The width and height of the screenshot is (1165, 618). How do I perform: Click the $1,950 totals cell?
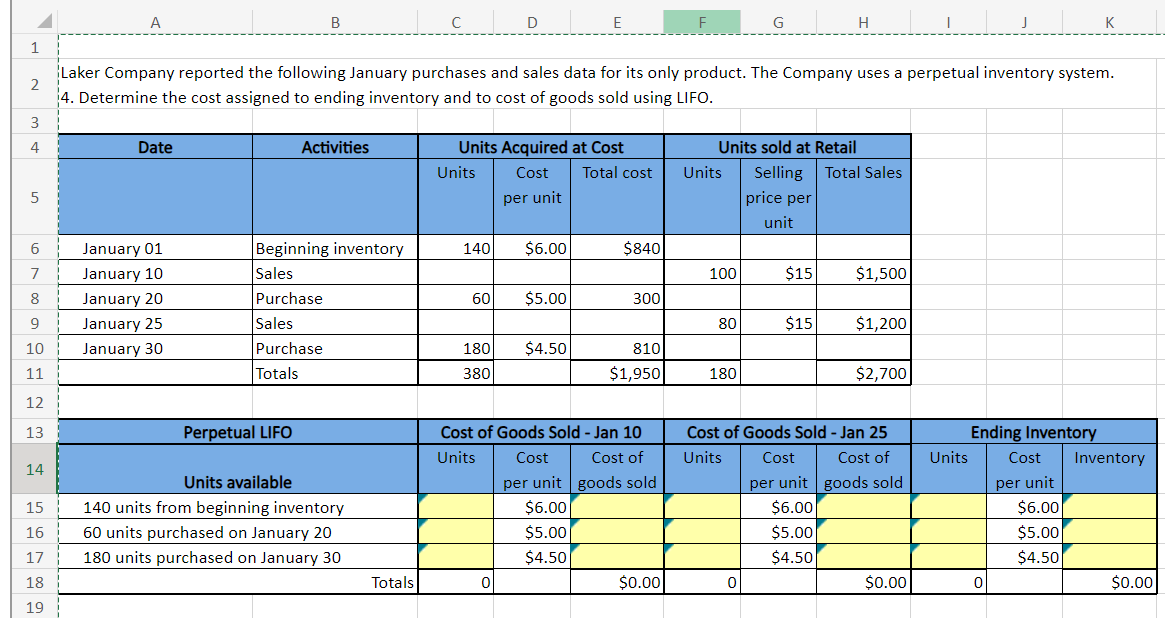(617, 373)
